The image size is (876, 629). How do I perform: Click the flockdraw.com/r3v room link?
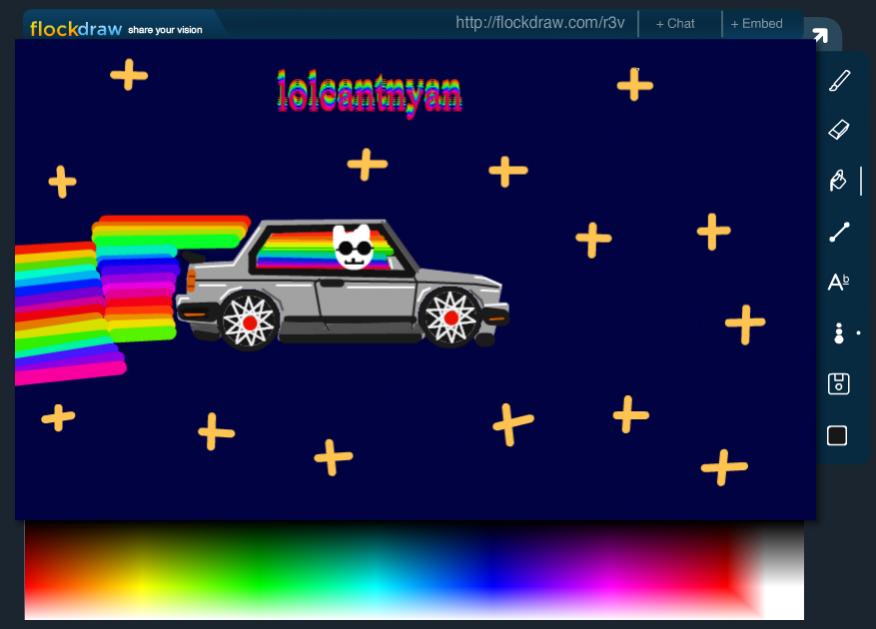pos(540,22)
